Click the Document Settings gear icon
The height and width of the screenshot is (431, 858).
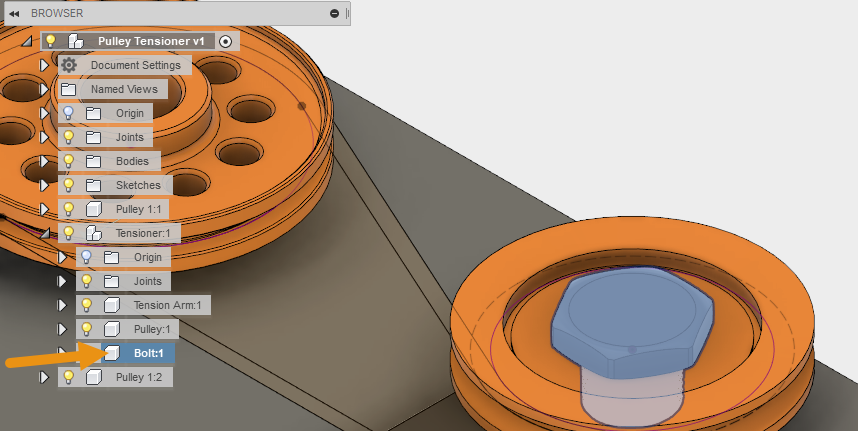click(x=68, y=65)
